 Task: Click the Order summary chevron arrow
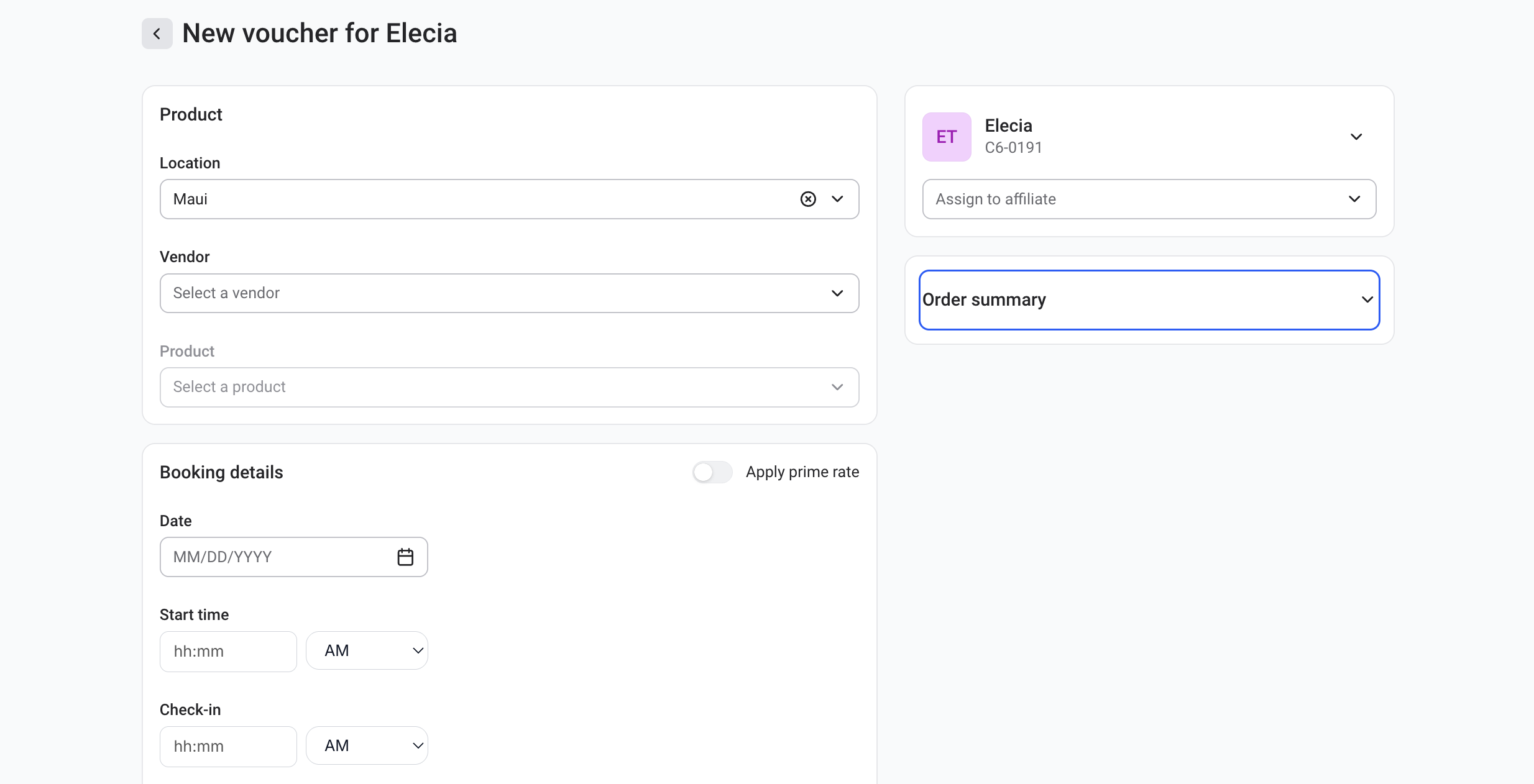(1367, 299)
